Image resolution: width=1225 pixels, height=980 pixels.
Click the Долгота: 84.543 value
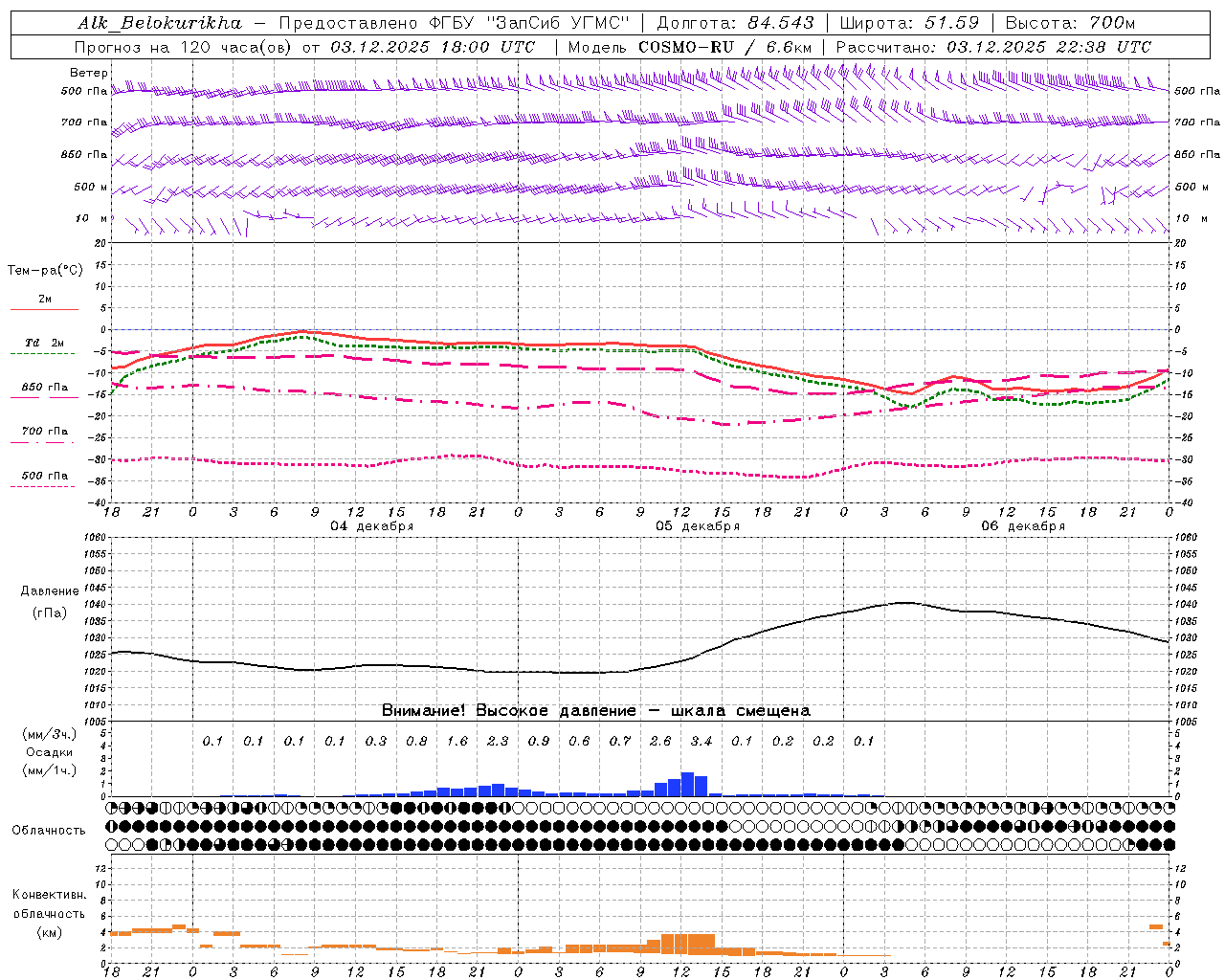735,23
